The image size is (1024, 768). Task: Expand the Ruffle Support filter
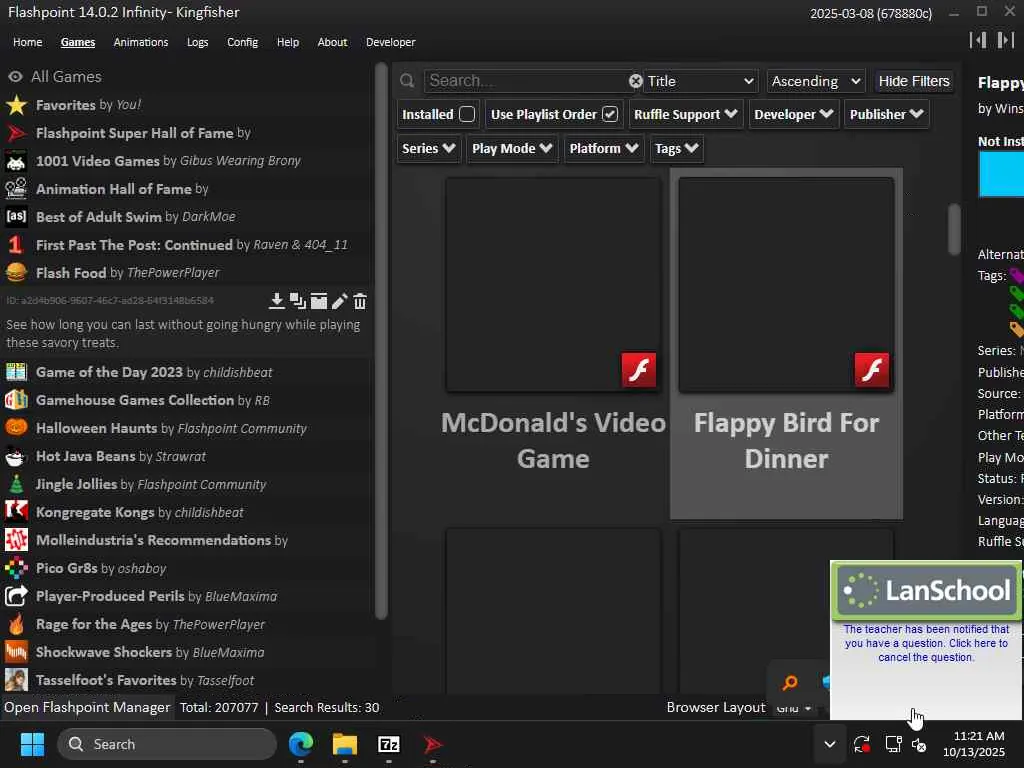coord(686,114)
